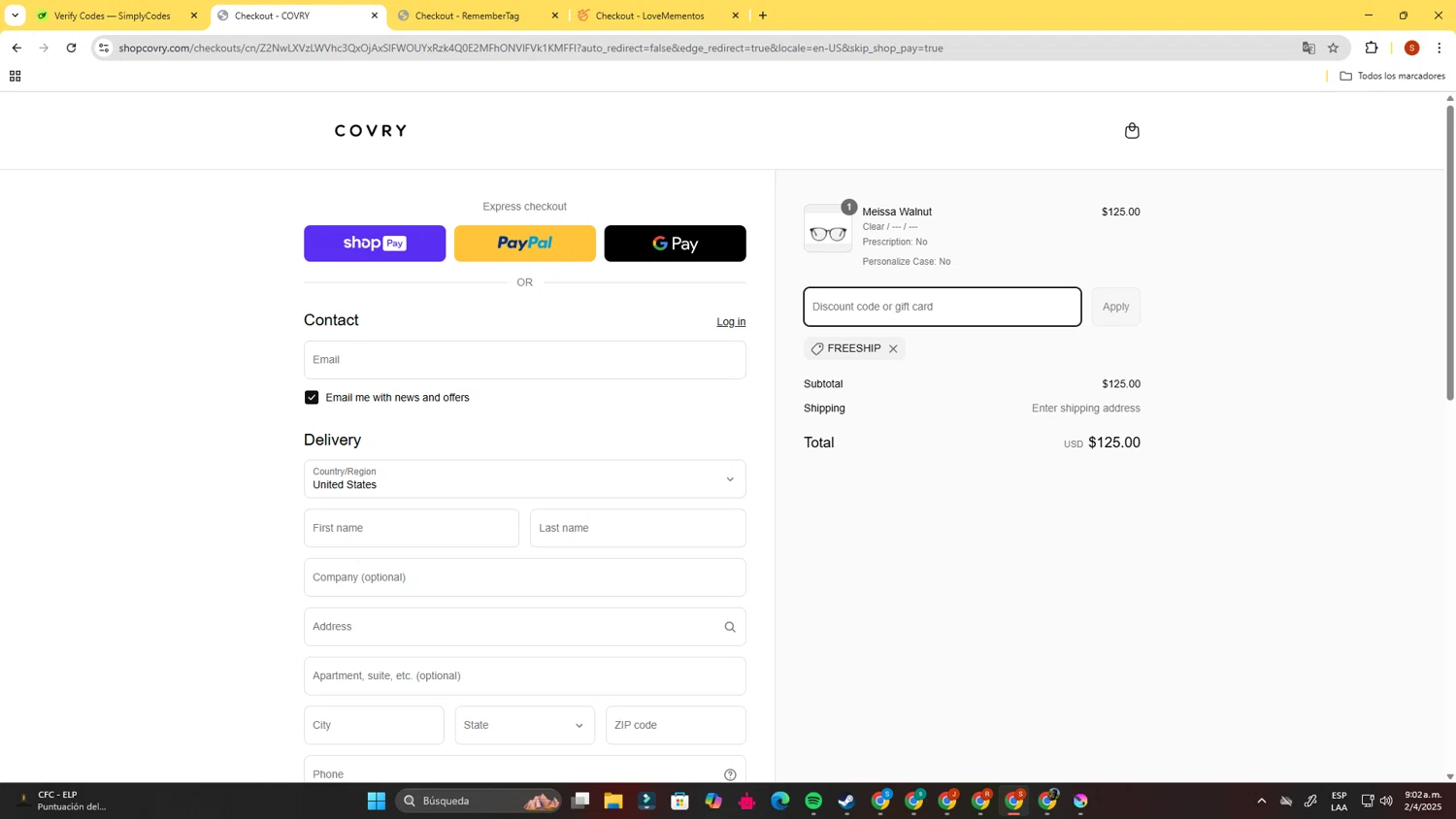This screenshot has height=819, width=1456.
Task: Expand the Country/Region dropdown
Action: 525,479
